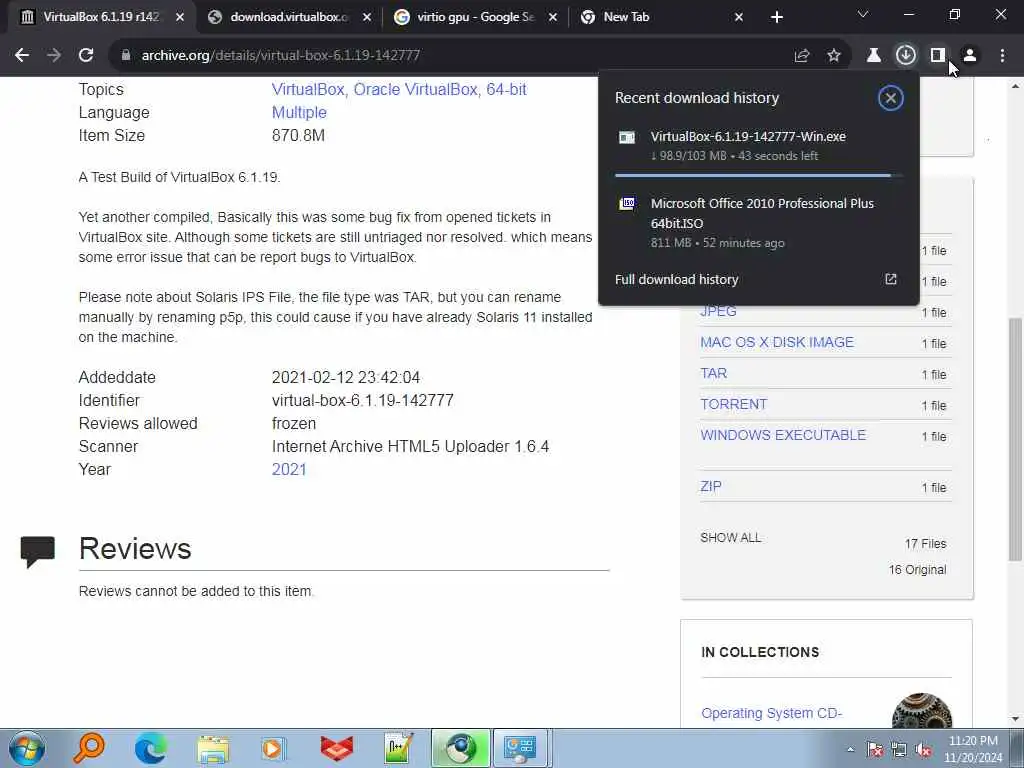Click the Action Center flag tray icon
Viewport: 1024px width, 768px height.
[x=874, y=749]
